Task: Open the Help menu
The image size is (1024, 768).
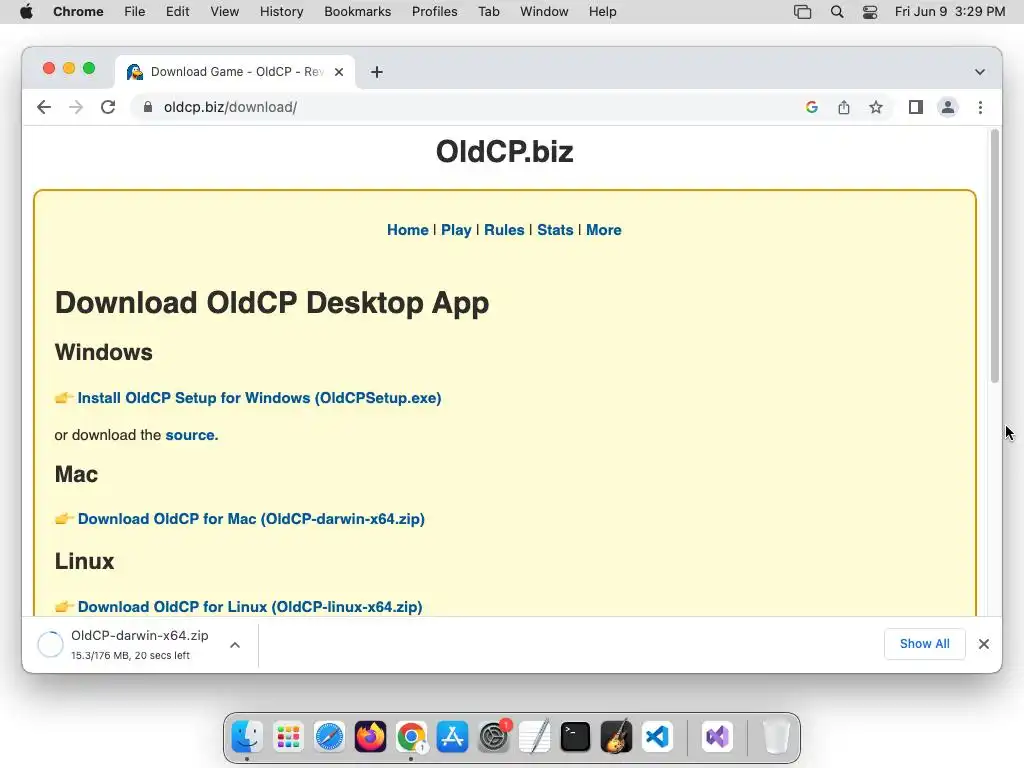Action: click(x=602, y=12)
